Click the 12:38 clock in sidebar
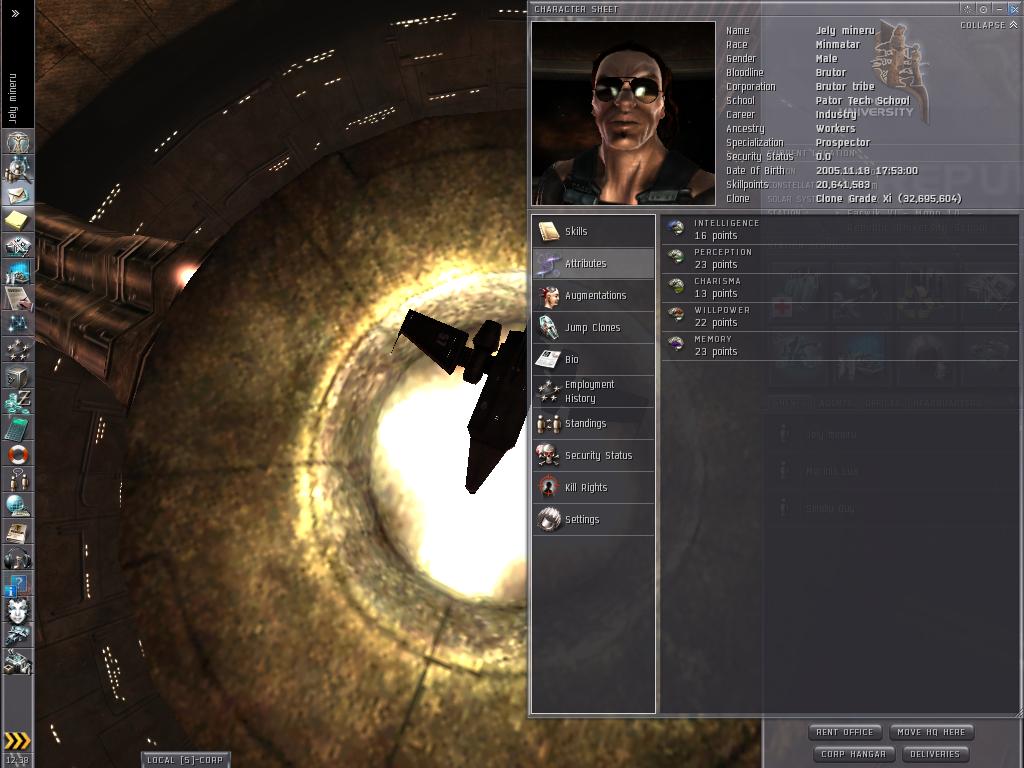 (x=18, y=760)
